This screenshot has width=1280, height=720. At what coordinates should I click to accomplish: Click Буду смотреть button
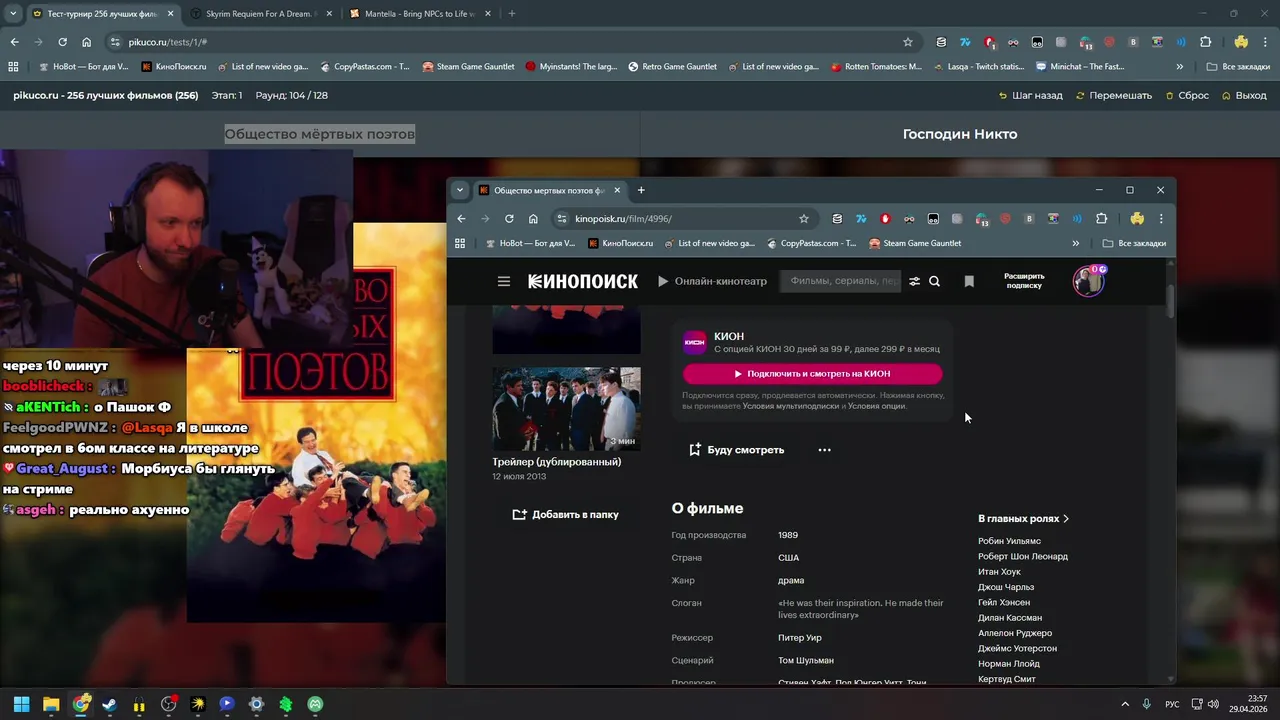[736, 450]
